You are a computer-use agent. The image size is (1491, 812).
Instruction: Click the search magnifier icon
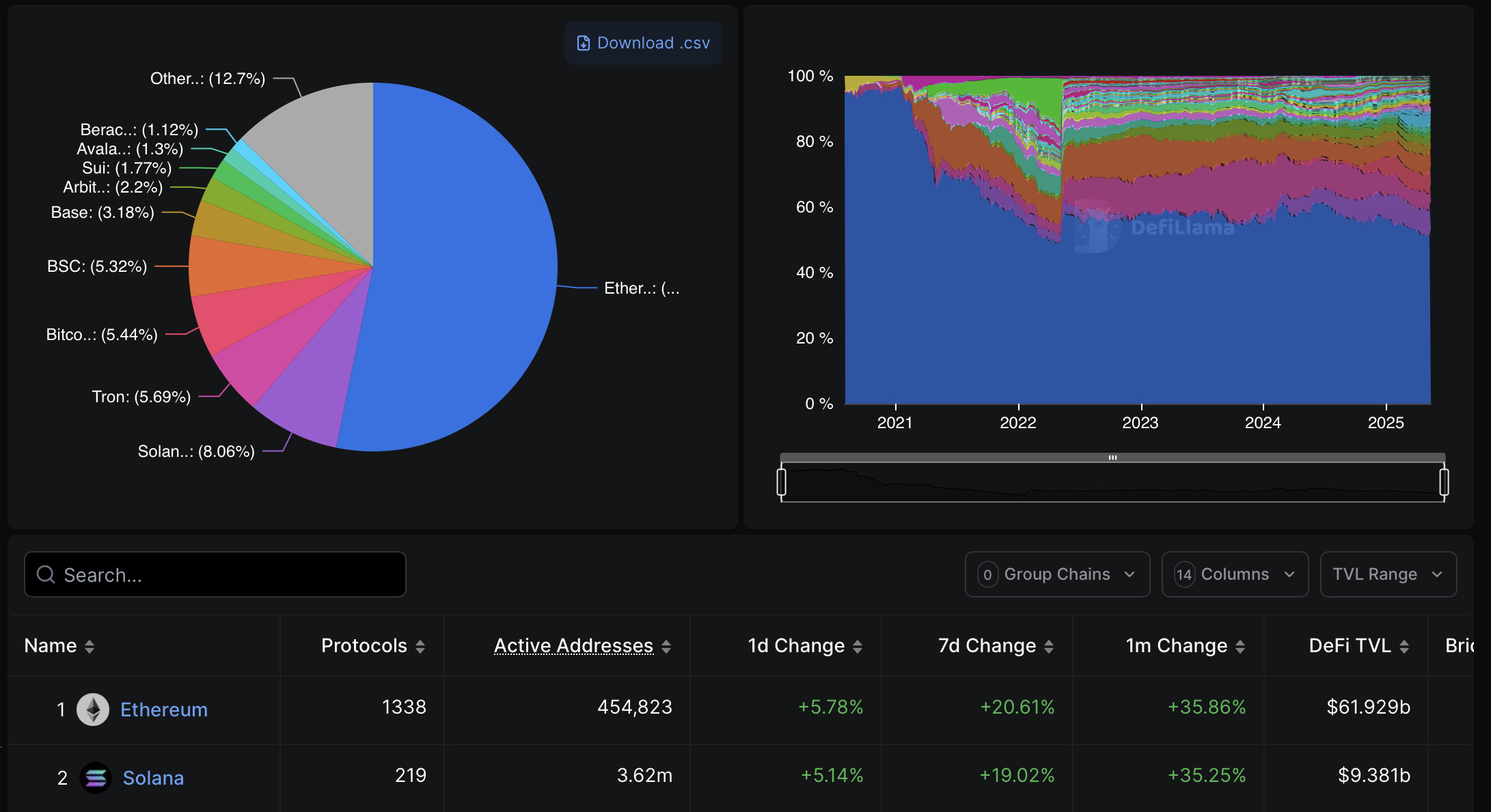46,575
